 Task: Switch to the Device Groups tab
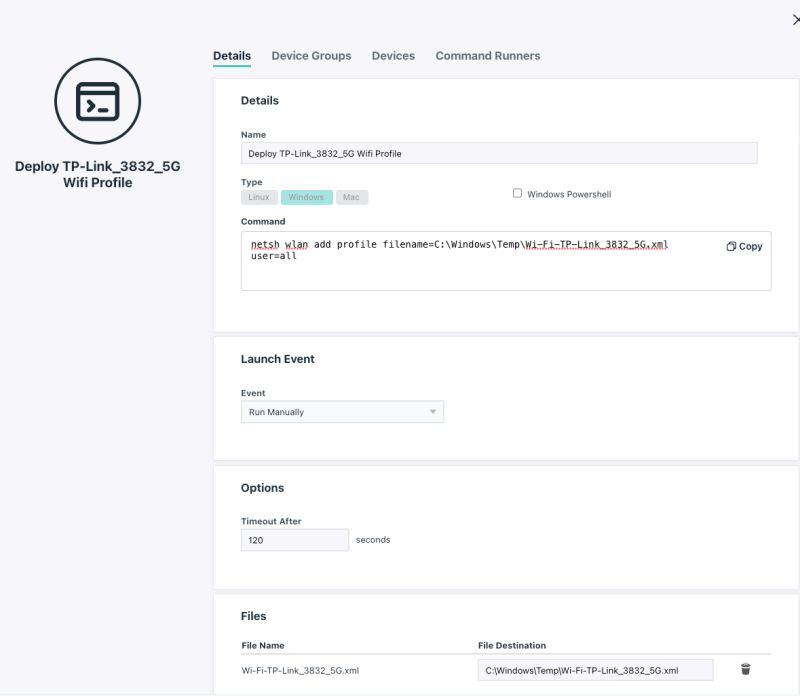pos(310,56)
